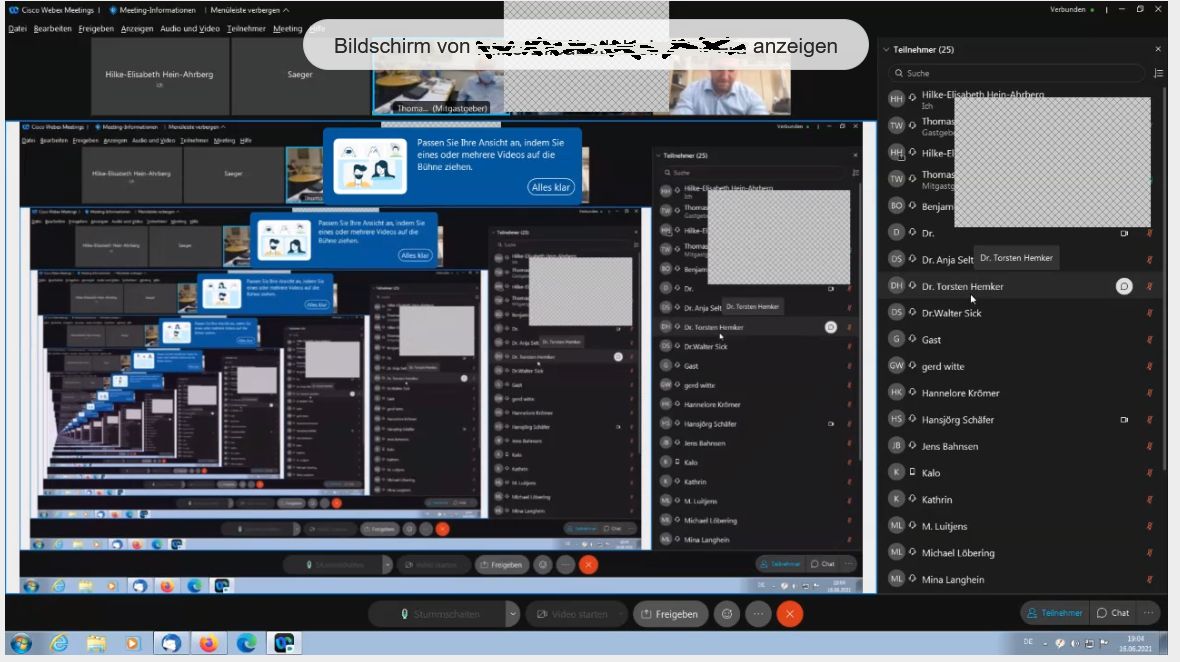This screenshot has width=1180, height=662.
Task: Click the HK avatar for Hannelore Krömer
Action: (896, 392)
